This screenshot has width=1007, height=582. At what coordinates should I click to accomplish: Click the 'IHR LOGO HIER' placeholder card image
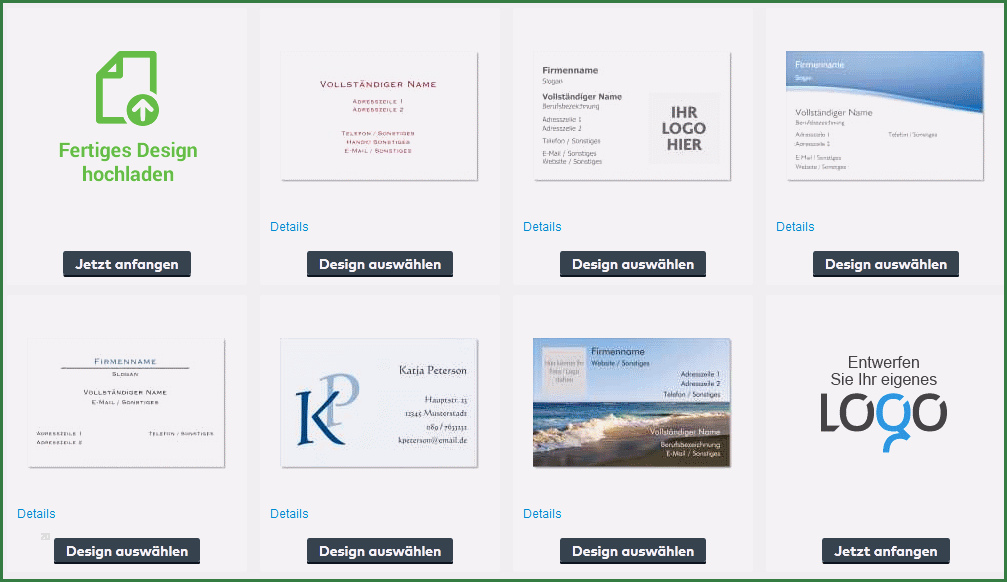(632, 116)
